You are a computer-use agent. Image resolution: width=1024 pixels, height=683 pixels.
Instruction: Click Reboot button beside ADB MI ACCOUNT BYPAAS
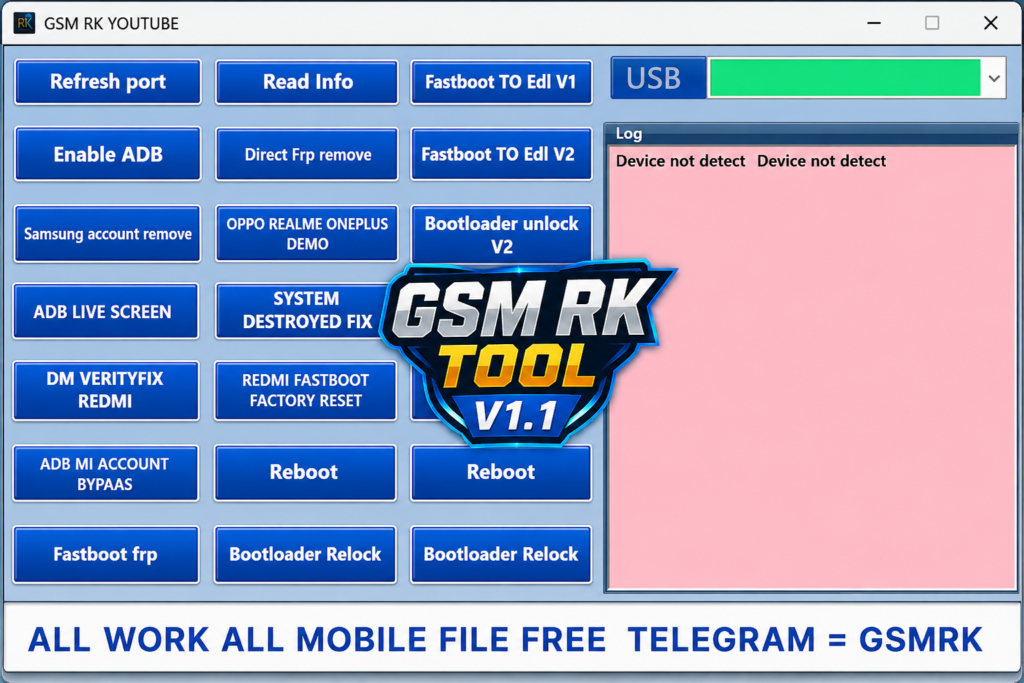click(305, 473)
